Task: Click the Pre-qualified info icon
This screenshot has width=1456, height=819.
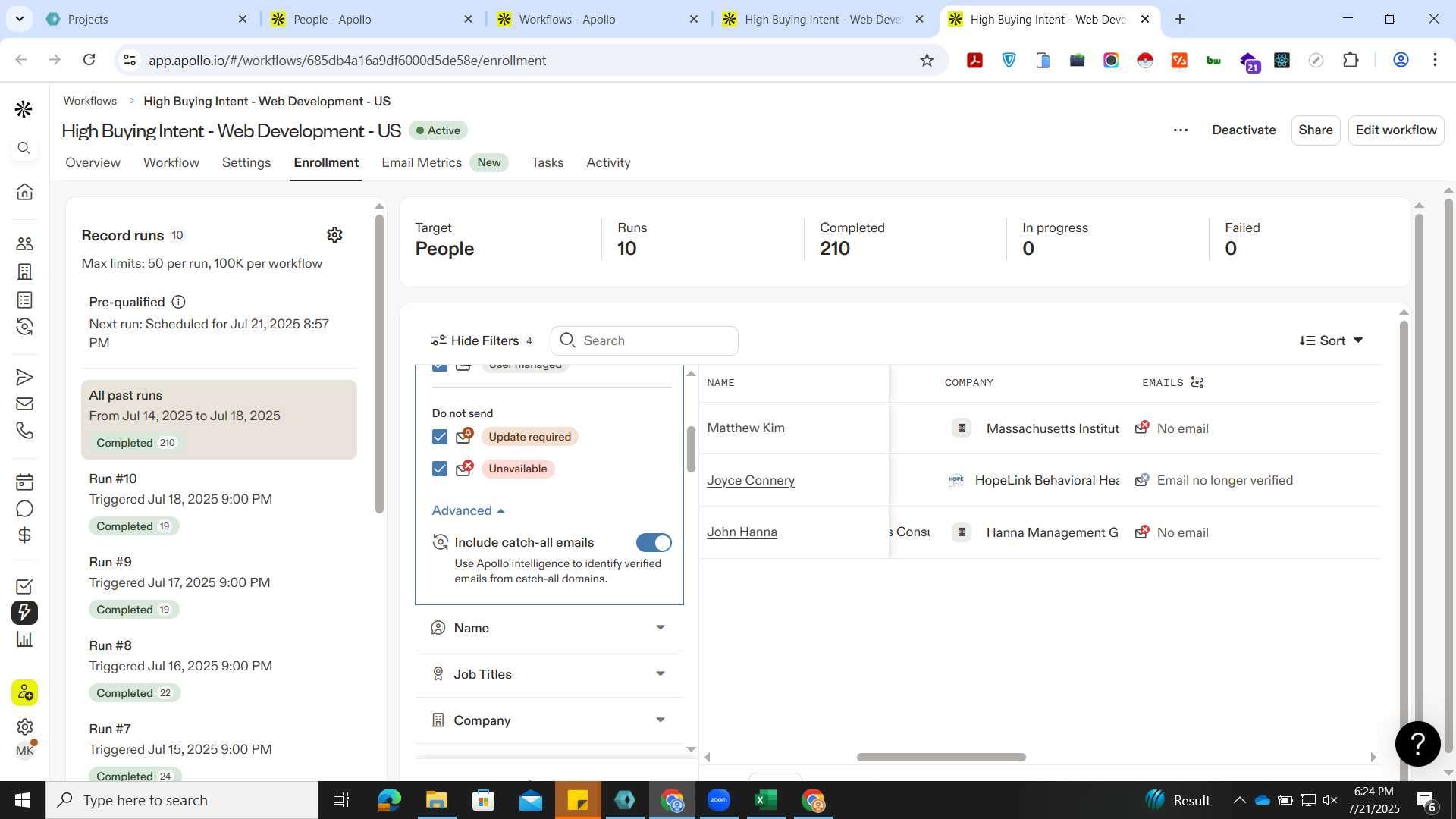Action: [178, 302]
